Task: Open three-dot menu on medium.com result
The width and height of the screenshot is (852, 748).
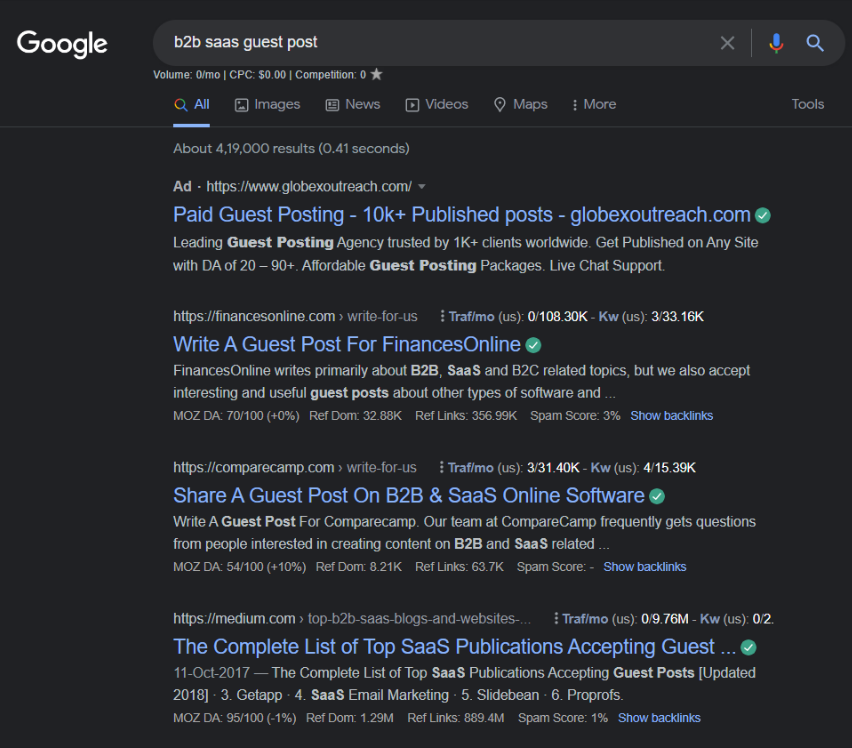Action: (555, 618)
